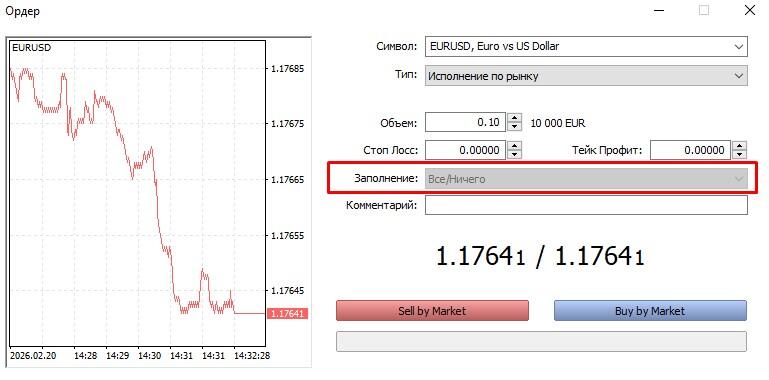The image size is (769, 380).
Task: Click the EURUSD label on the chart
Action: (x=31, y=48)
